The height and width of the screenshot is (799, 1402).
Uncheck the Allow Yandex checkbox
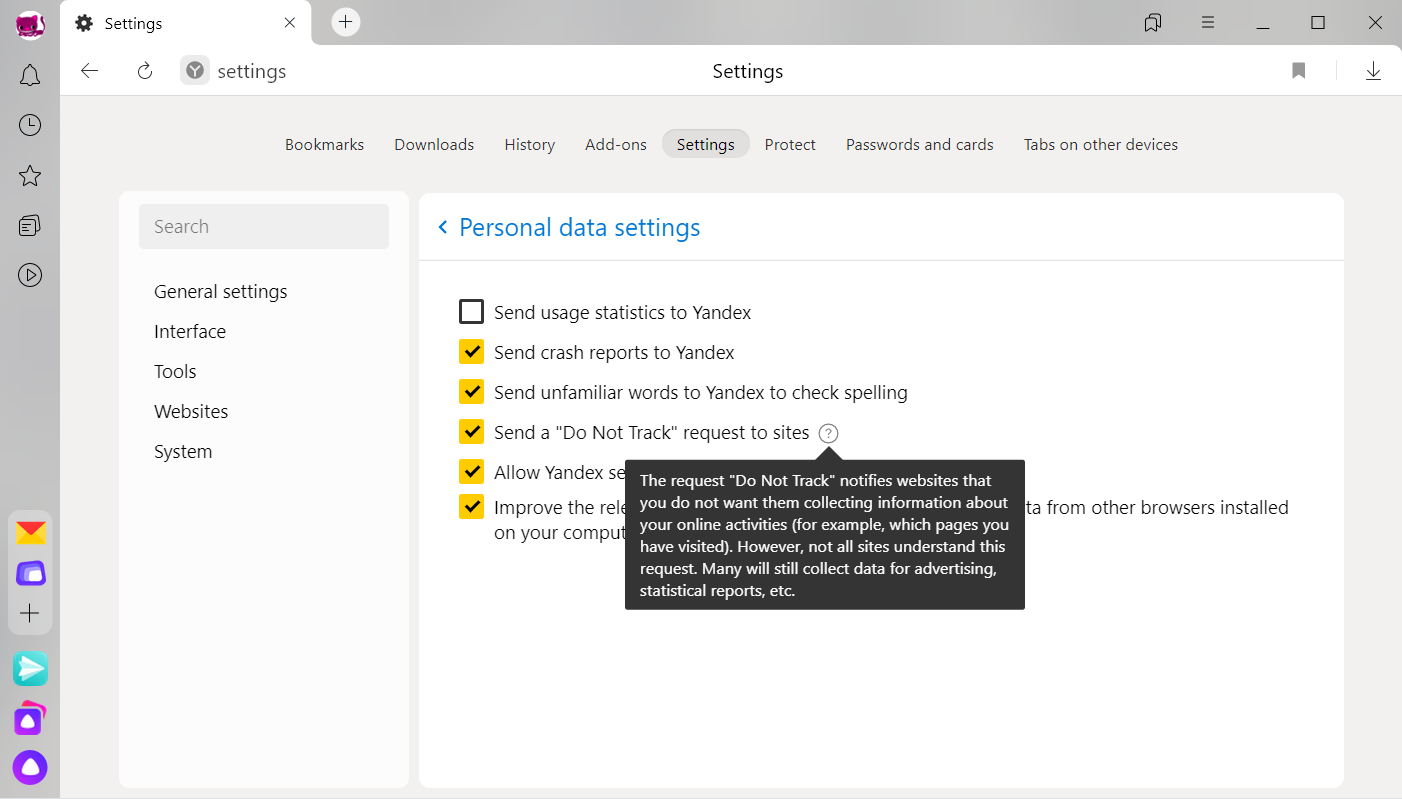471,471
